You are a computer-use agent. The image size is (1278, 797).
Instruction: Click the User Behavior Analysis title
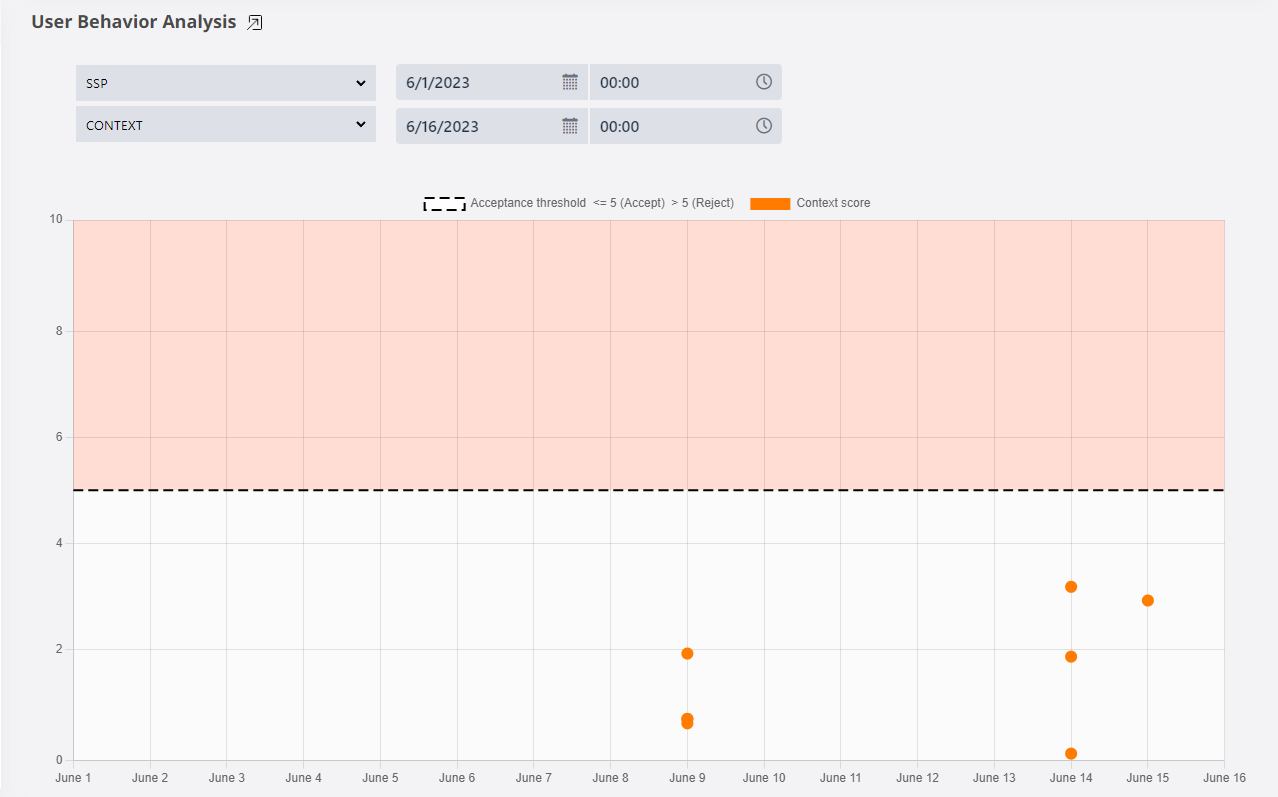134,22
